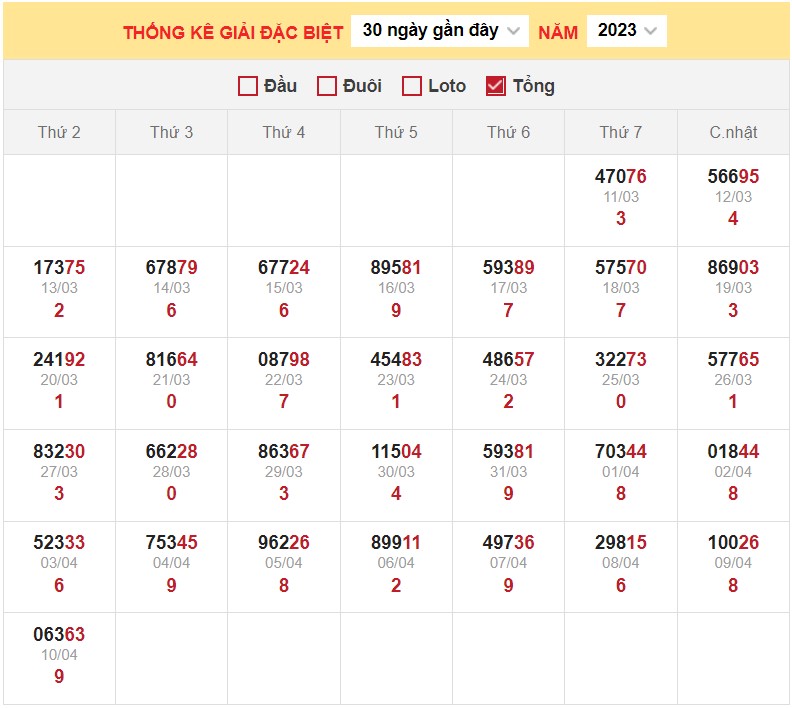The height and width of the screenshot is (708, 792).
Task: Enable the Loto checkbox
Action: point(412,86)
